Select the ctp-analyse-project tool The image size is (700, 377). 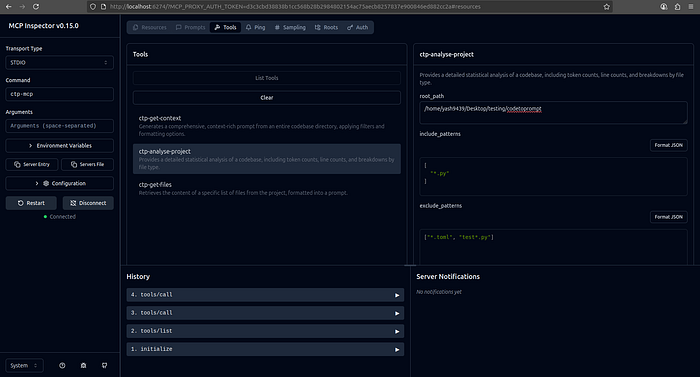[x=267, y=159]
